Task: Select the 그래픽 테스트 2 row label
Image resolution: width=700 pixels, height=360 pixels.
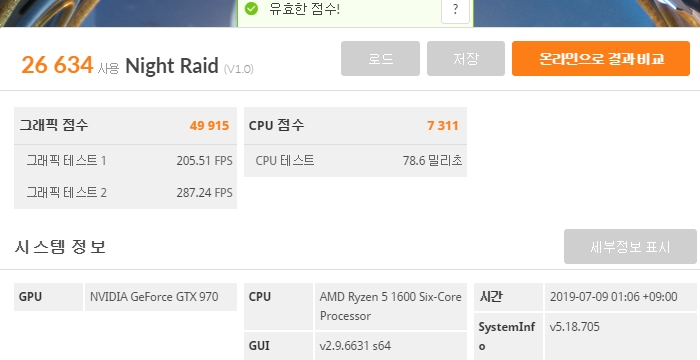Action: click(66, 193)
